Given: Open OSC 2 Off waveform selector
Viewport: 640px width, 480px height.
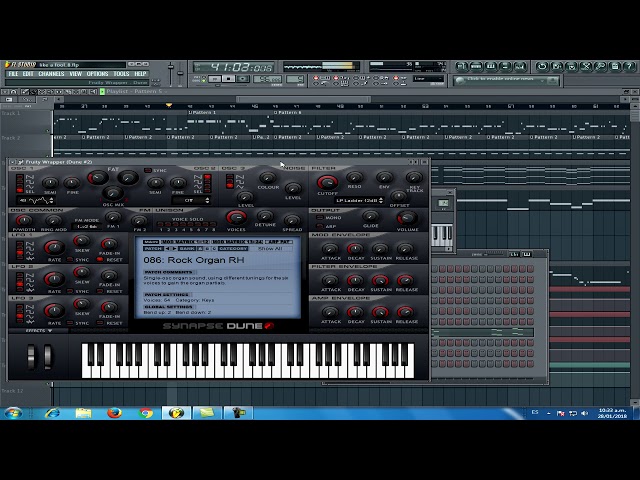Looking at the screenshot, I should 191,200.
